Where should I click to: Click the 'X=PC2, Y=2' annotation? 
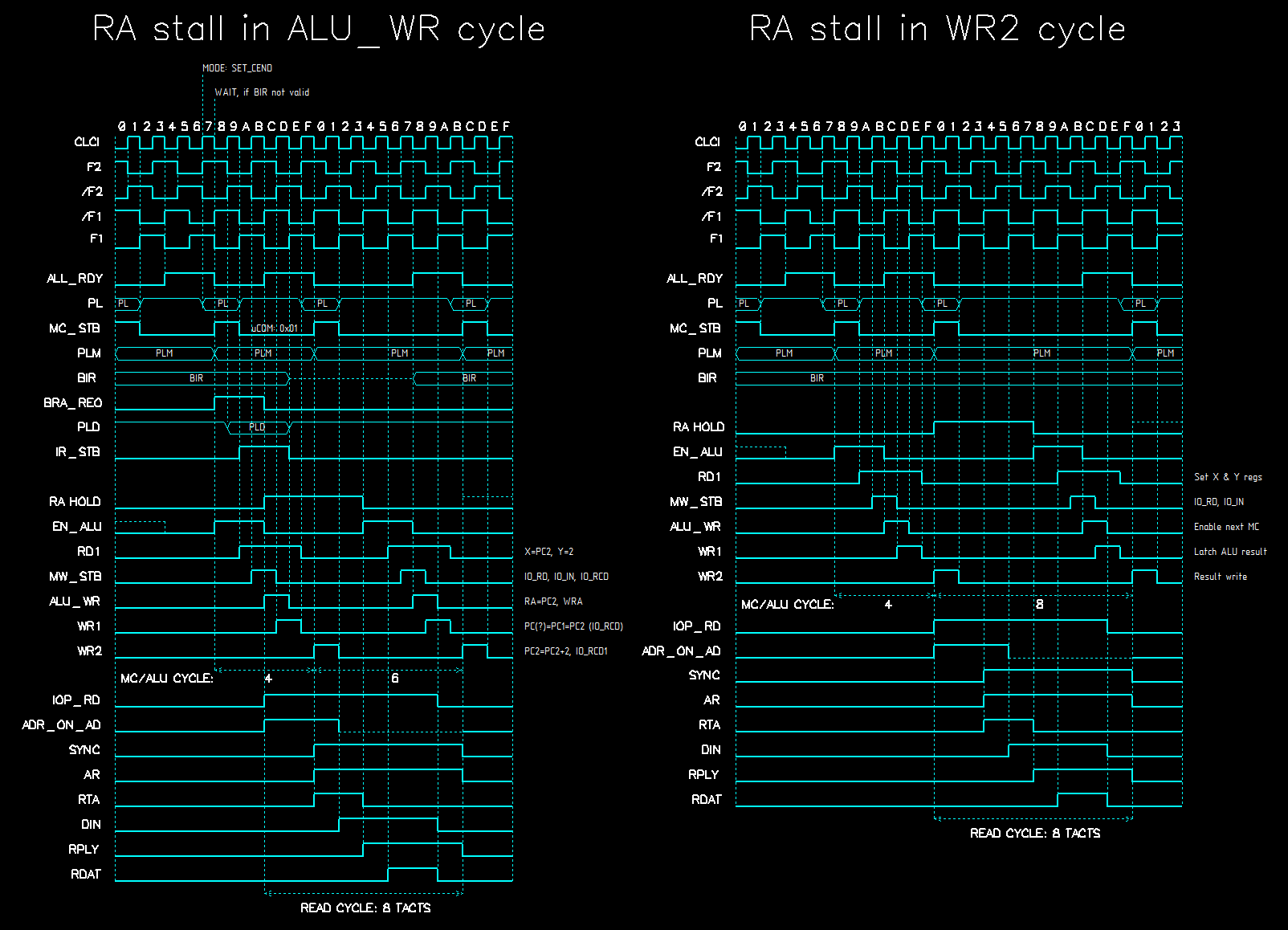[549, 552]
